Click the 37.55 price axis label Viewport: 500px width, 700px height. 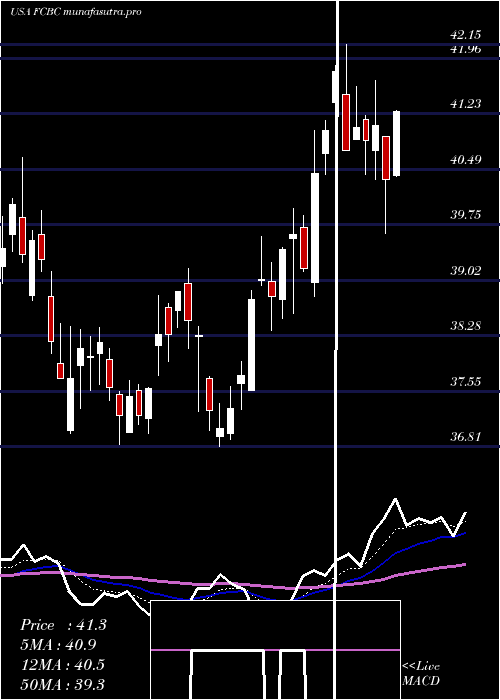[466, 382]
